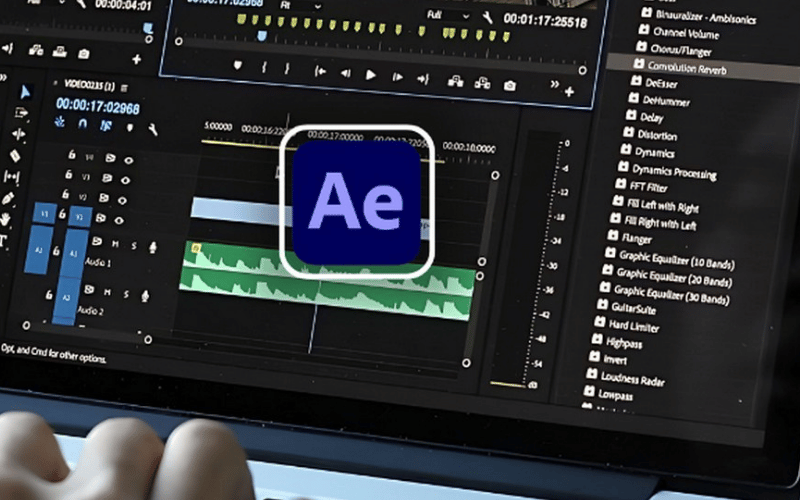This screenshot has height=500, width=800.
Task: Export frame with Program monitor camera icon
Action: click(x=509, y=86)
